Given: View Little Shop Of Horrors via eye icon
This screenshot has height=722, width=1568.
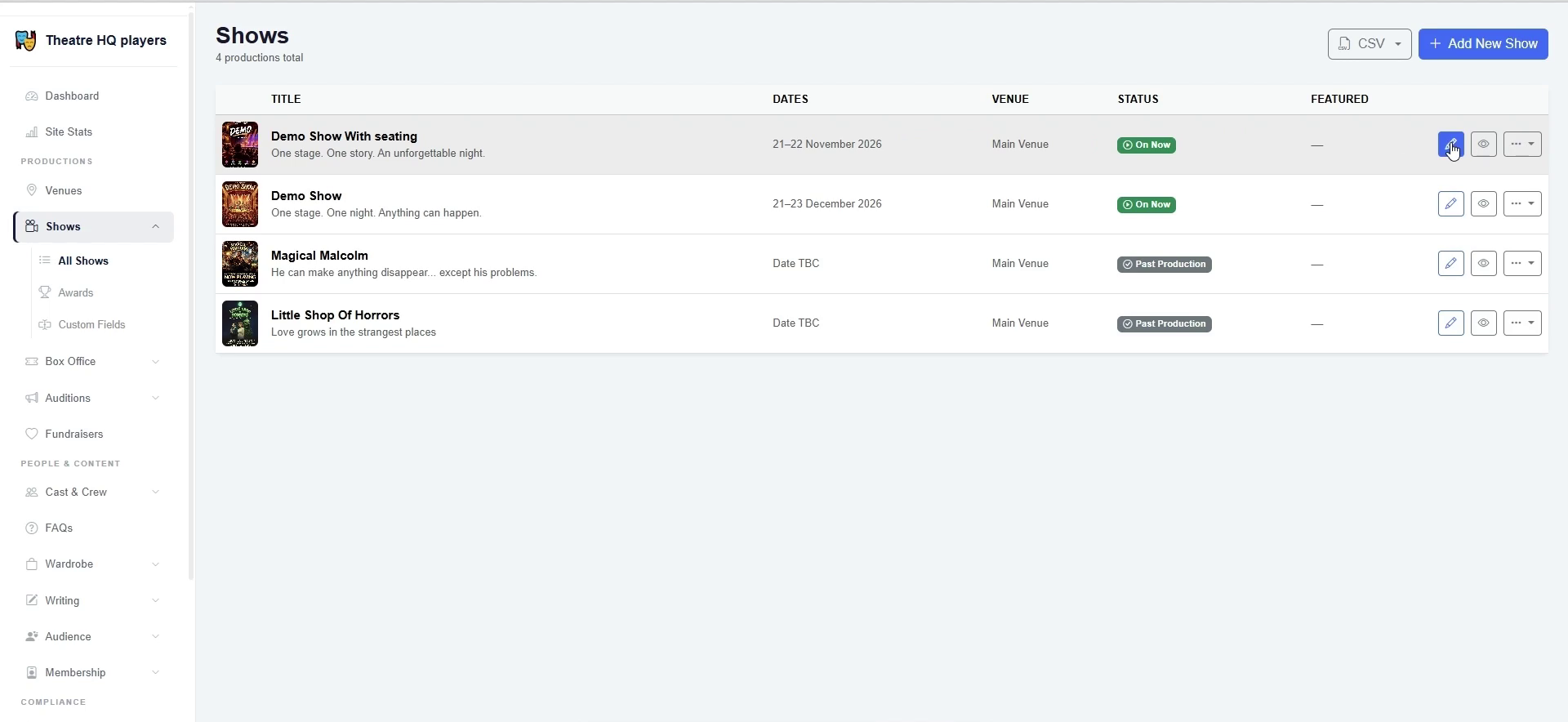Looking at the screenshot, I should click(1483, 323).
